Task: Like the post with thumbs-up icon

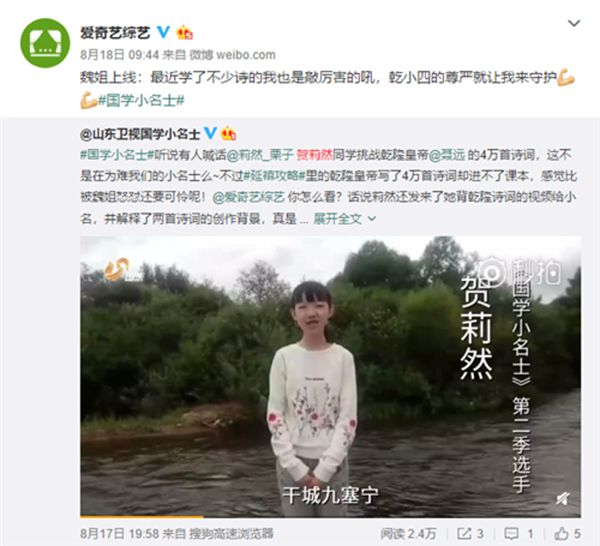Action: [x=561, y=533]
